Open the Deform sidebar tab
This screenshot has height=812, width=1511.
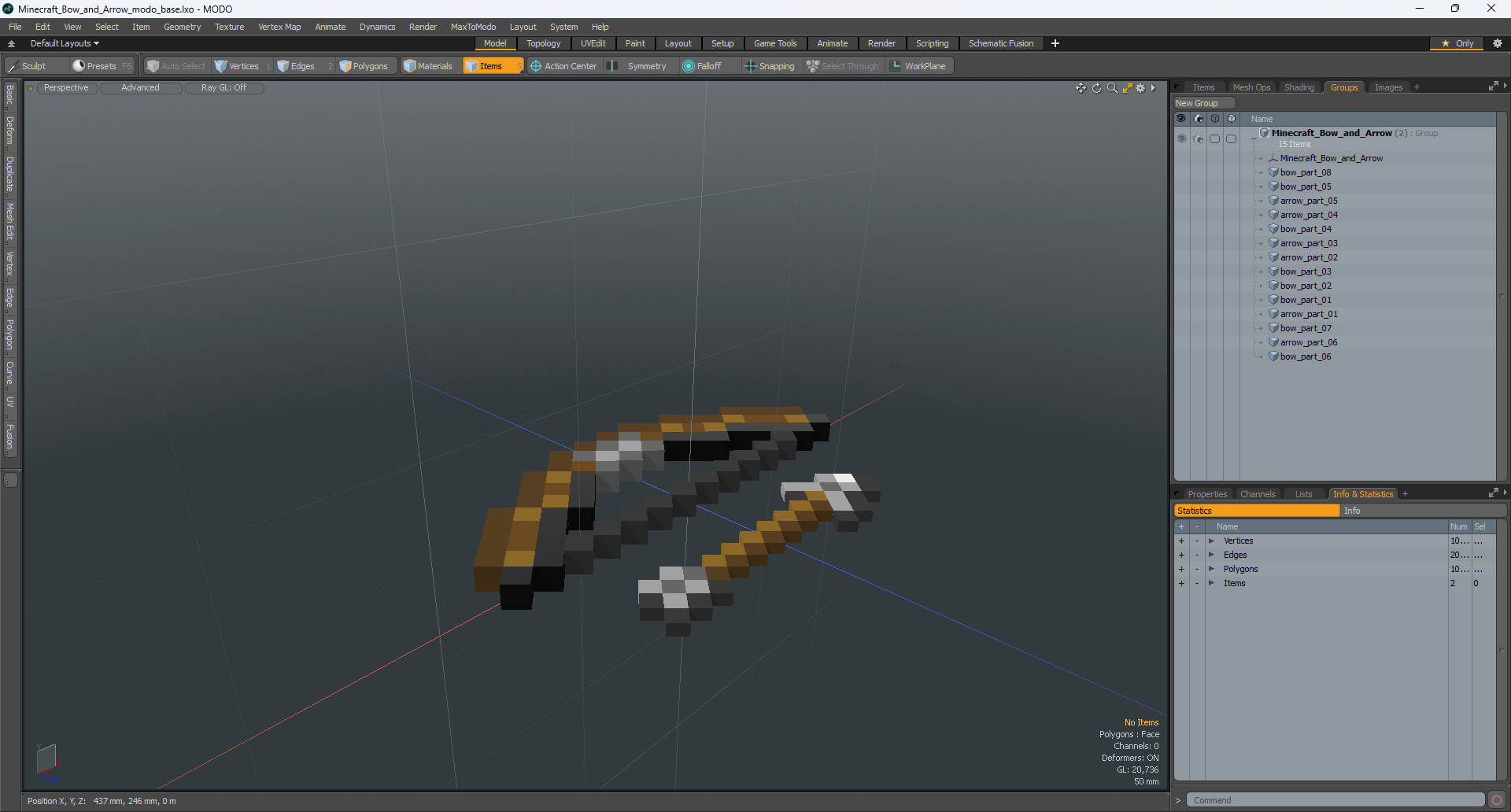point(9,131)
